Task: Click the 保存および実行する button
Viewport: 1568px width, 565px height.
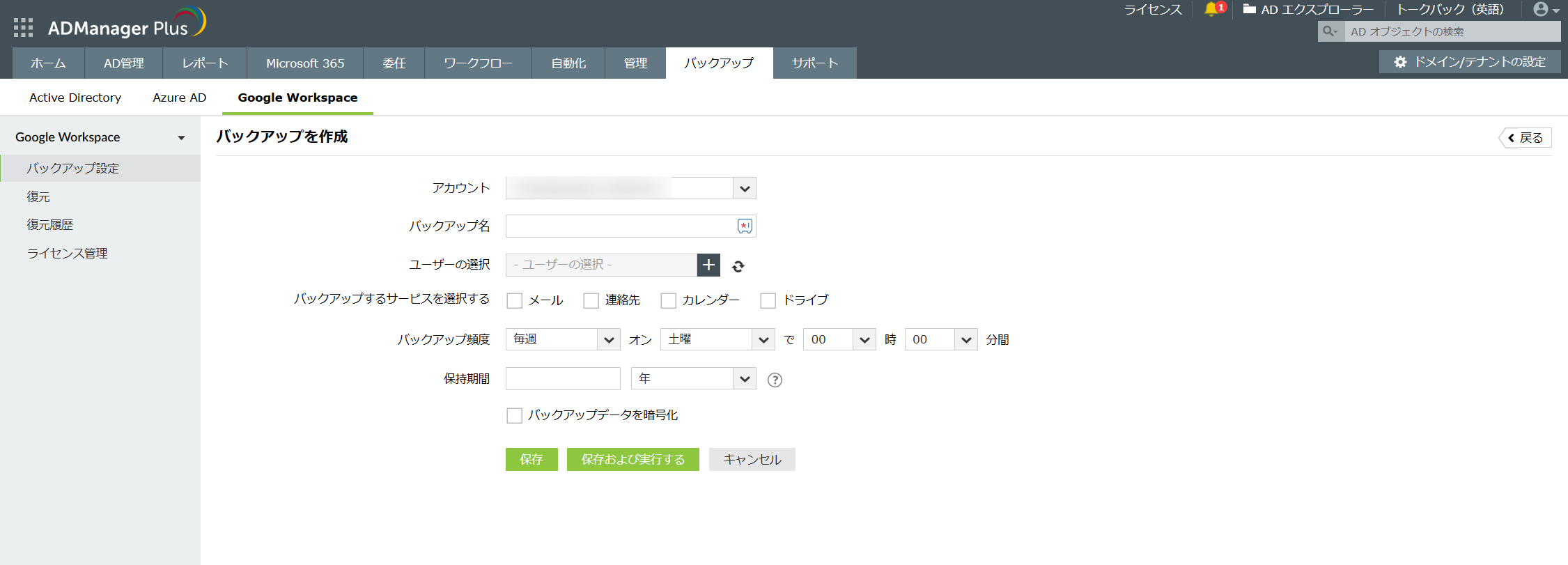Action: coord(633,459)
